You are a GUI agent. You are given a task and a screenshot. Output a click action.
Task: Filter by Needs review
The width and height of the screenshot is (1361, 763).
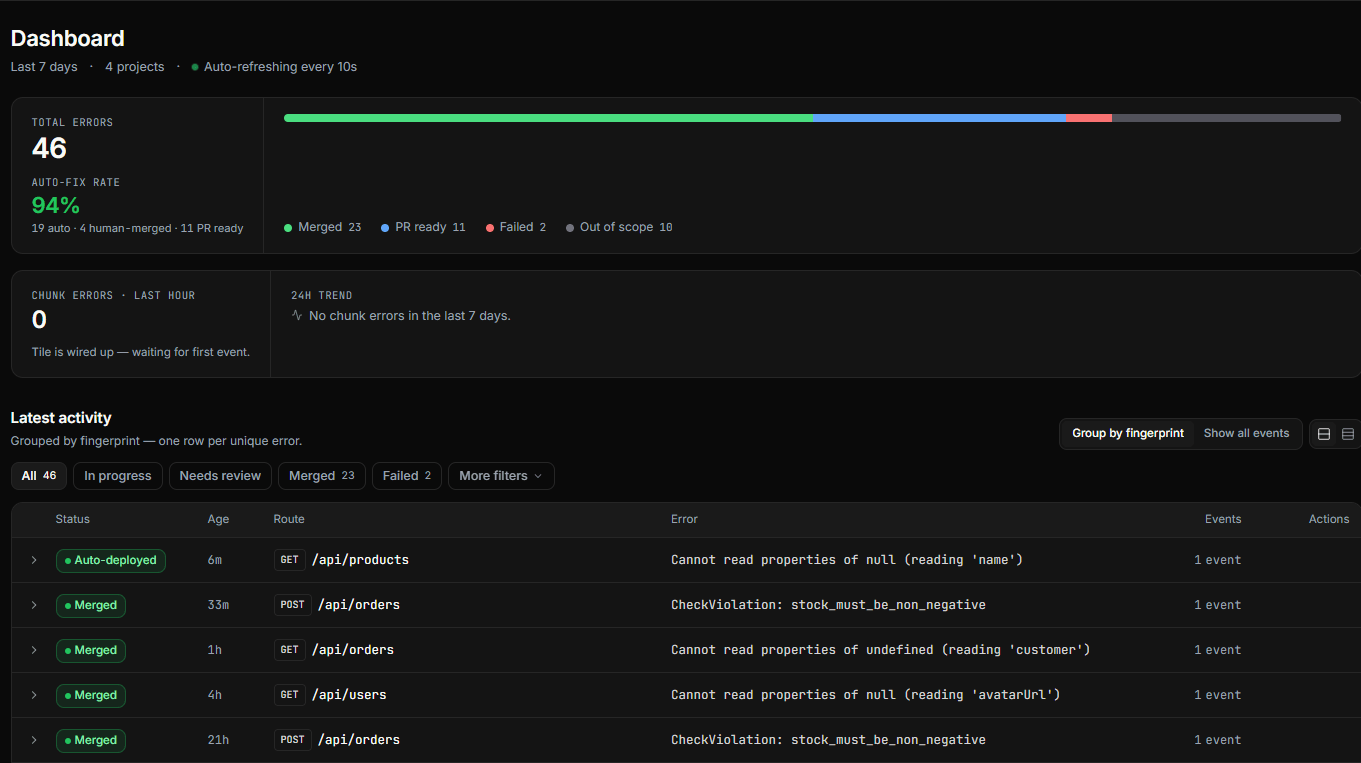click(x=220, y=476)
